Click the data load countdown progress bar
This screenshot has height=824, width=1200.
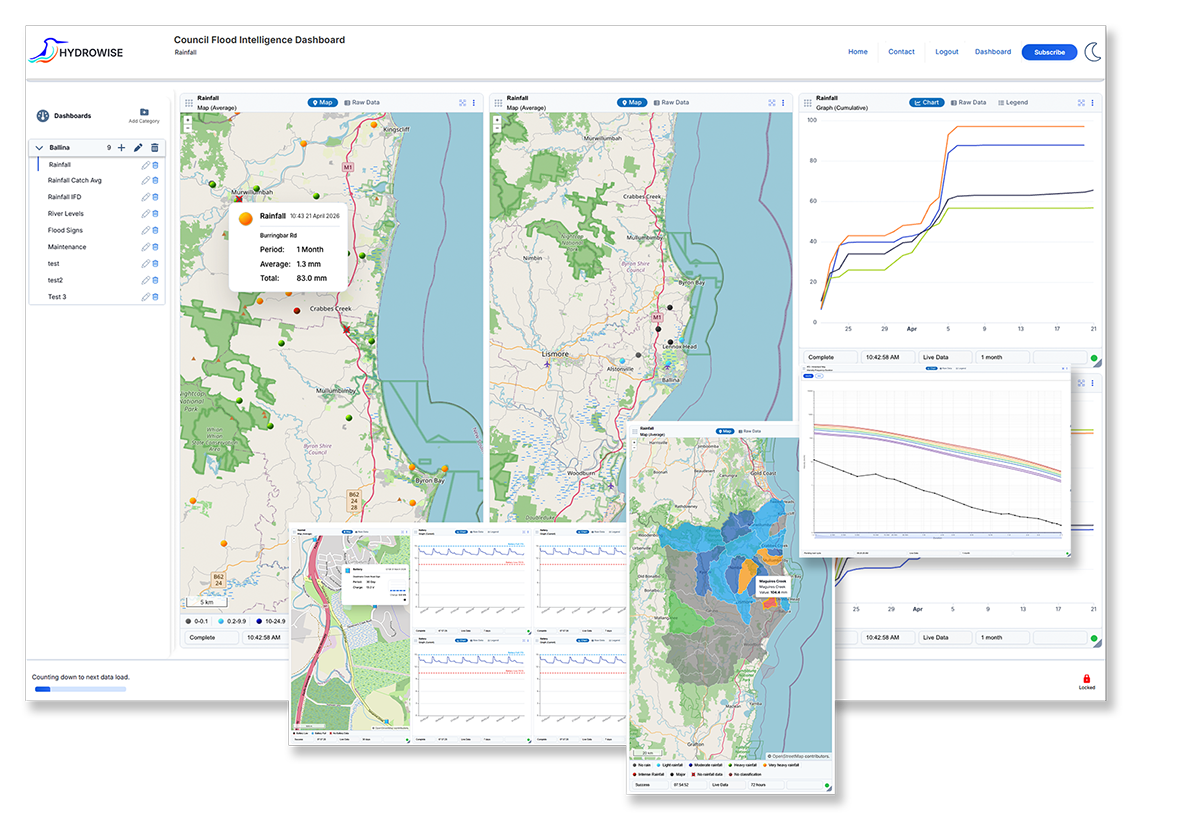pos(80,689)
